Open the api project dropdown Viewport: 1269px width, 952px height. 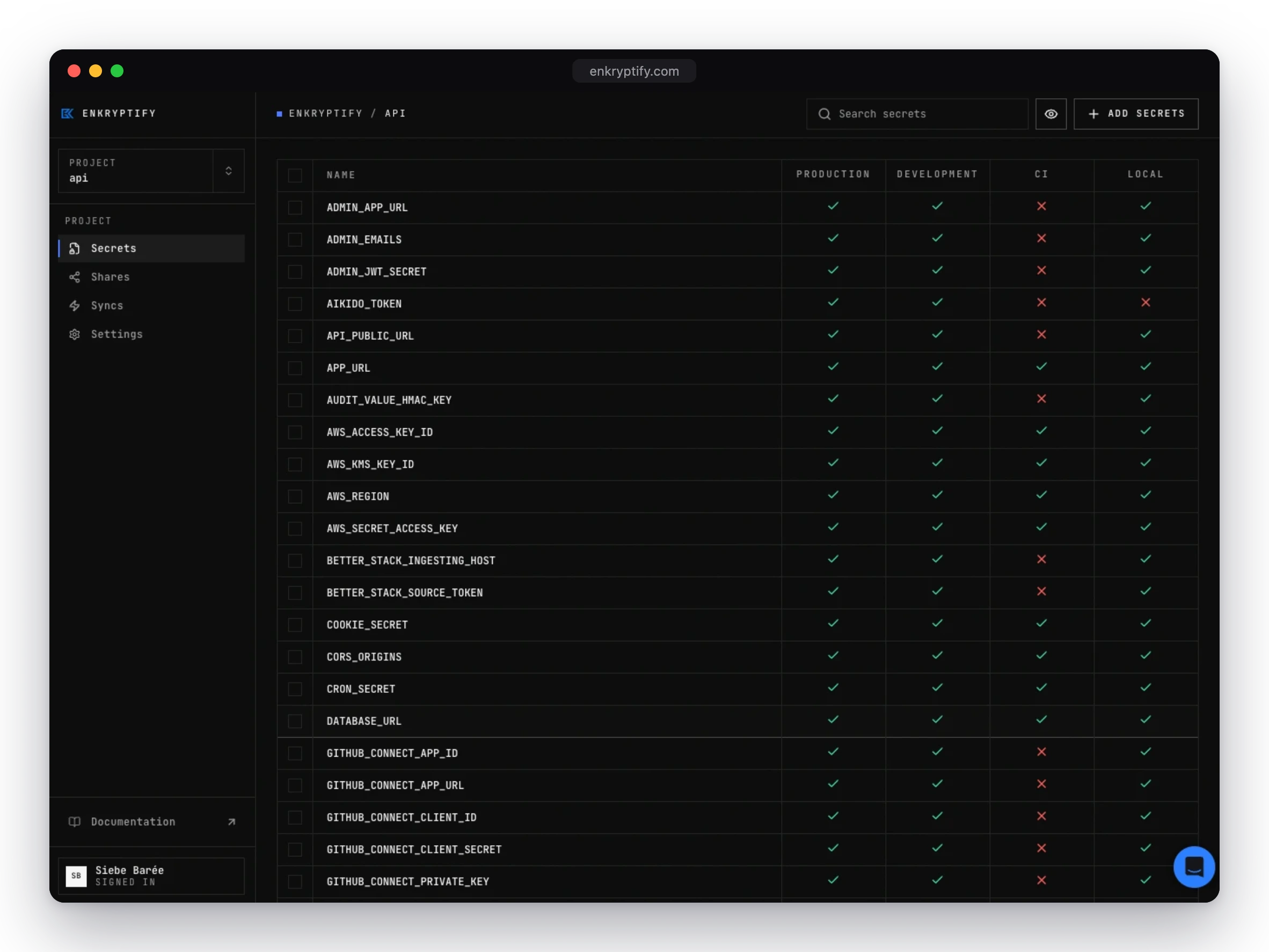(151, 171)
